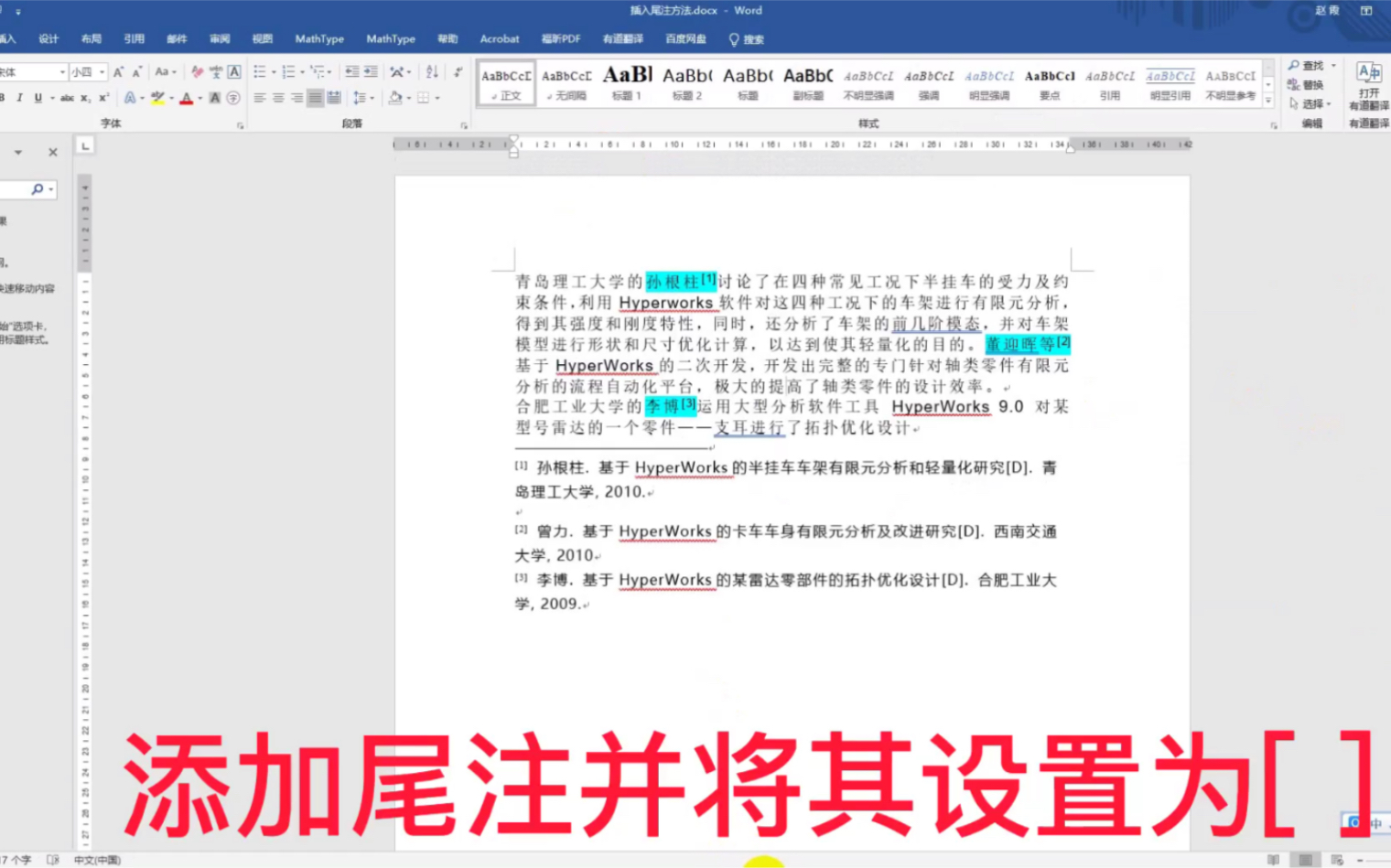This screenshot has width=1391, height=868.
Task: Toggle superscript formatting
Action: click(103, 98)
